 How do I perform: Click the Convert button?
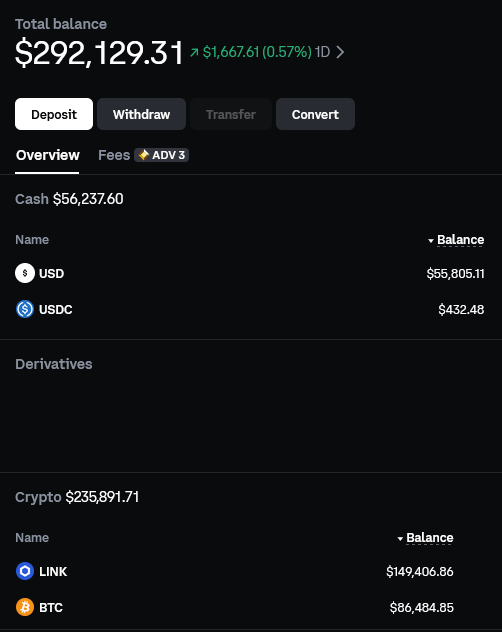315,114
